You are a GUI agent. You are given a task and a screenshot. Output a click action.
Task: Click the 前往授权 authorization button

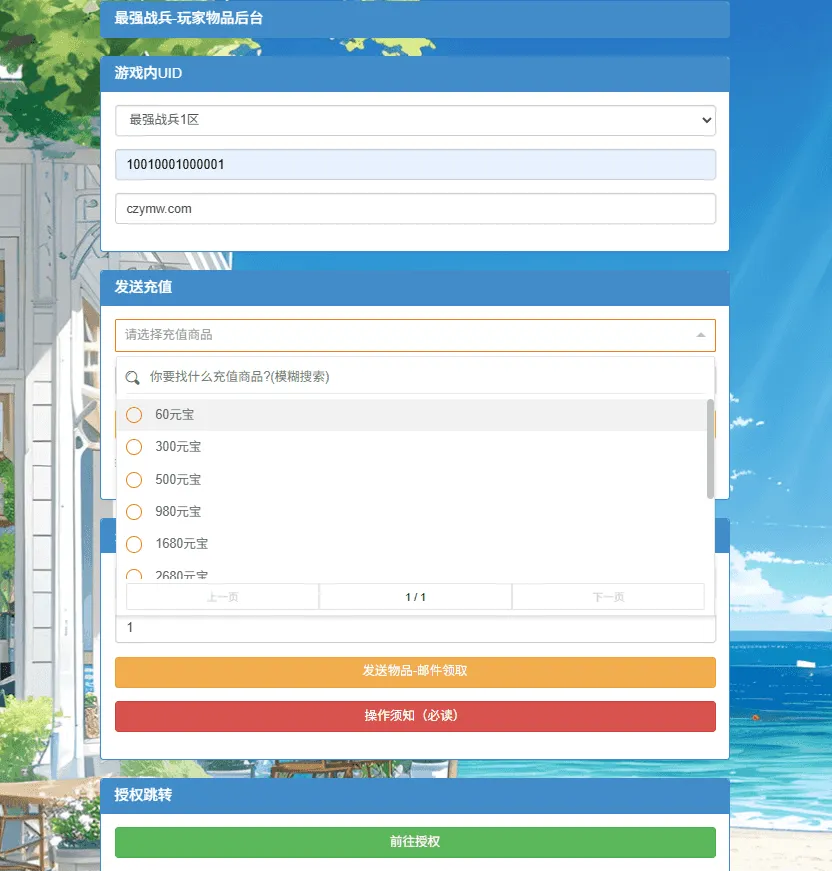pos(415,842)
